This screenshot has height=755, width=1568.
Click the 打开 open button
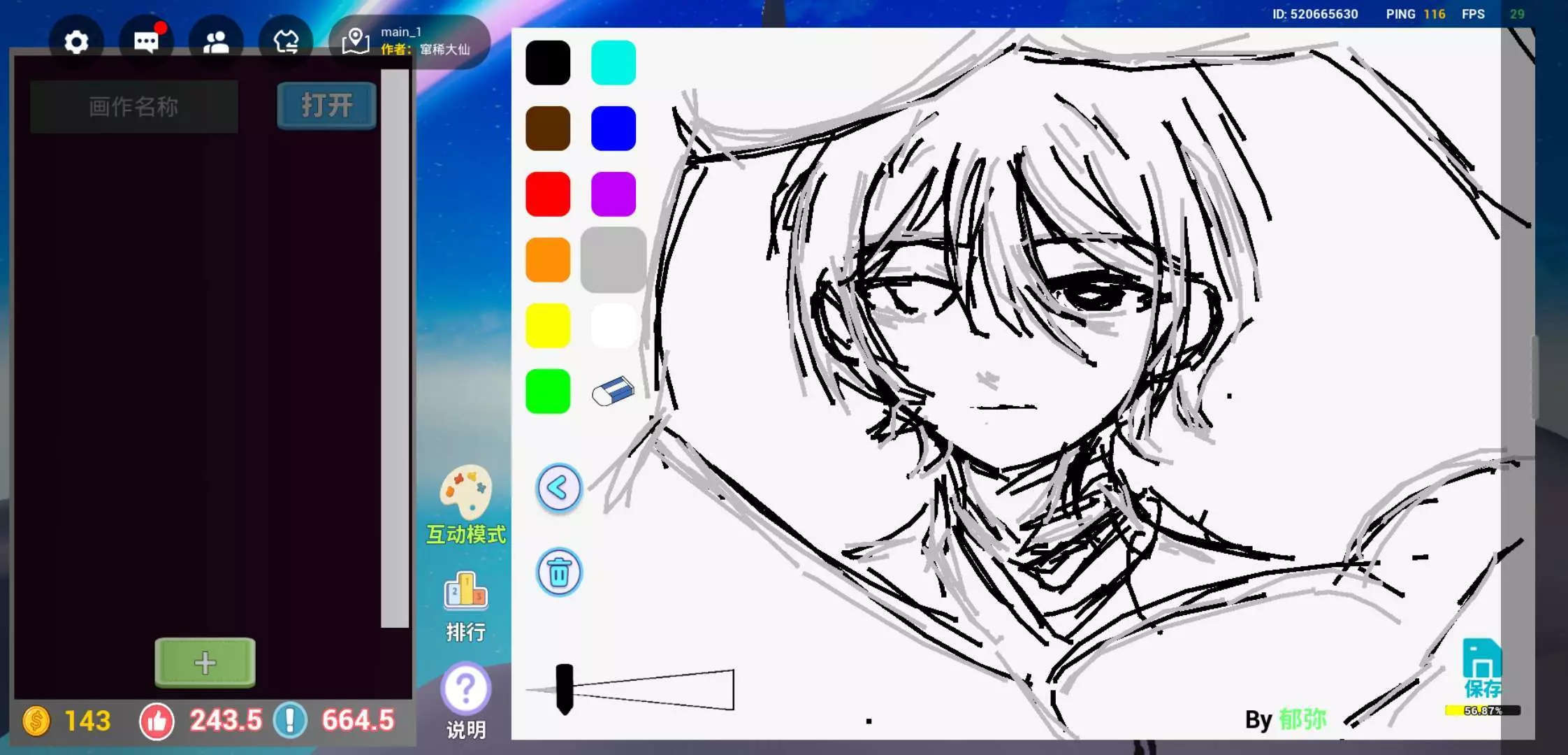pyautogui.click(x=326, y=106)
